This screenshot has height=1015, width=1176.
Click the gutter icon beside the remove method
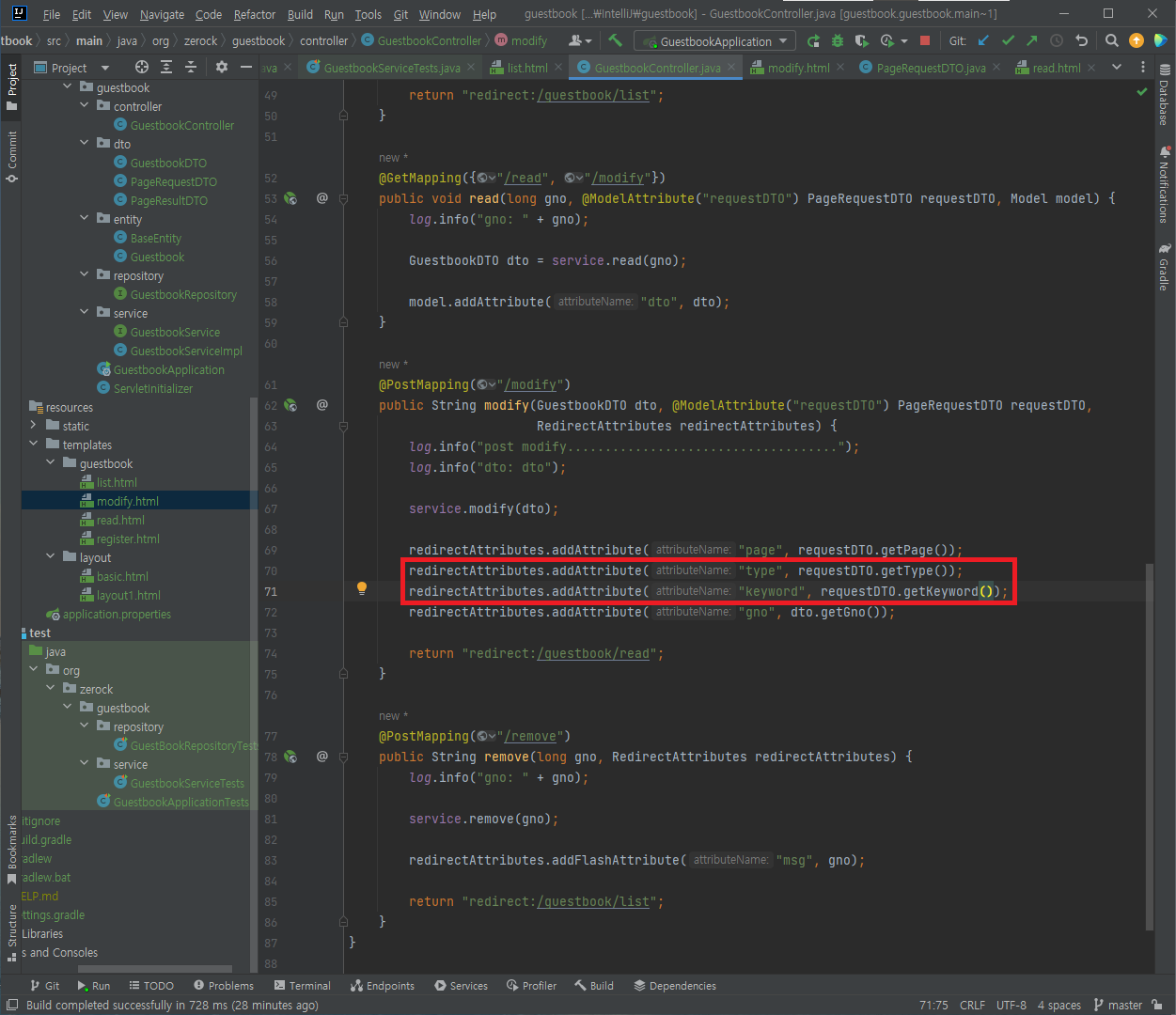(x=290, y=757)
